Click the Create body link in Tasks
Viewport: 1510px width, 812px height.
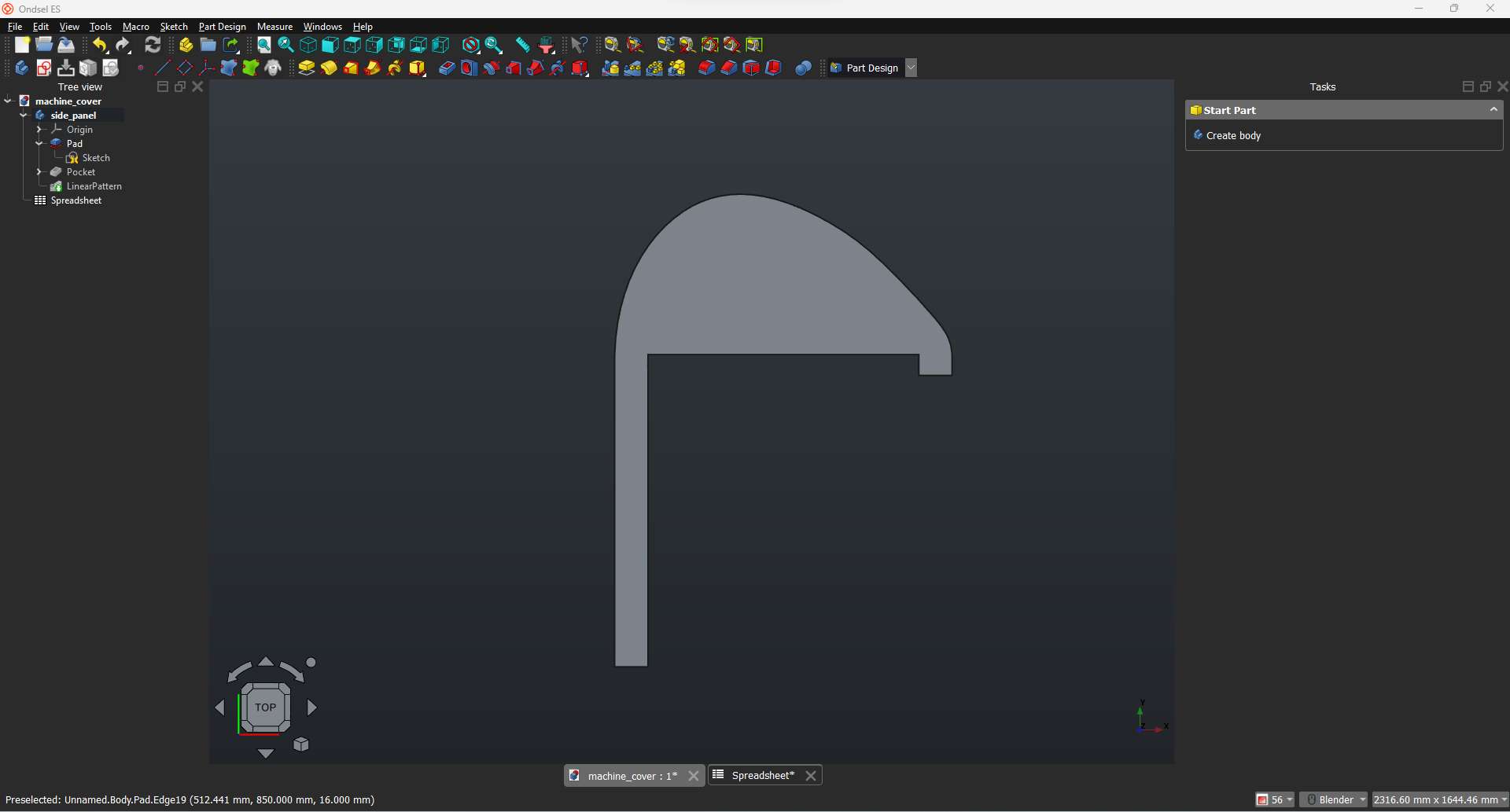tap(1233, 136)
